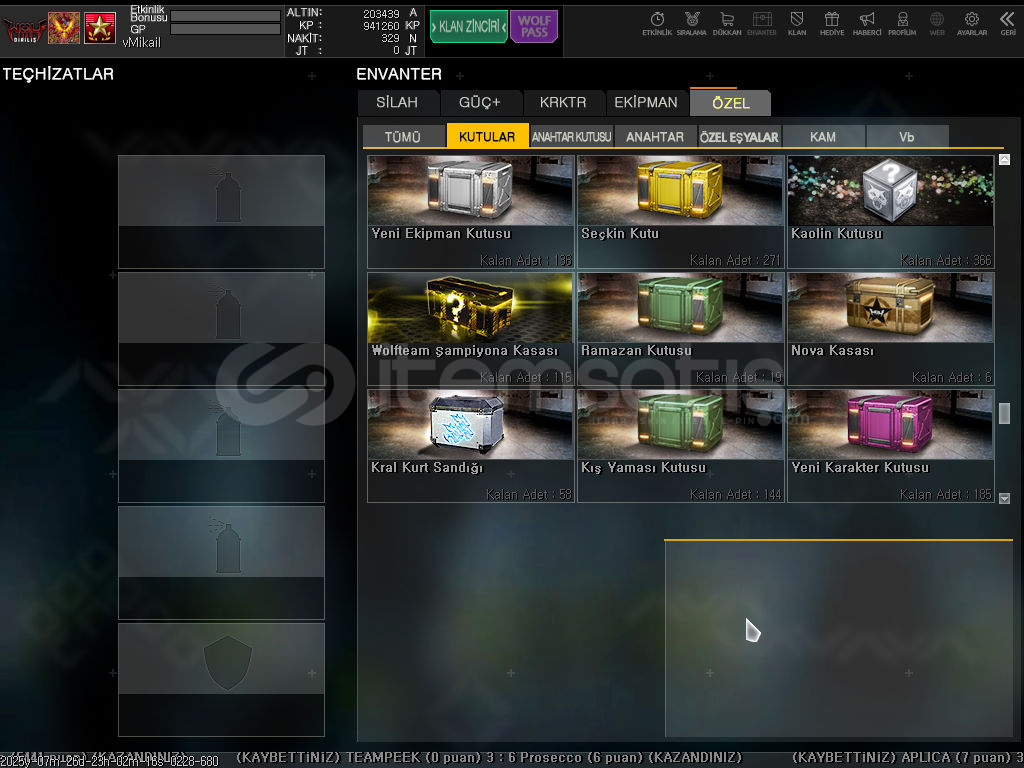Open the Hediye gift icon

click(831, 24)
